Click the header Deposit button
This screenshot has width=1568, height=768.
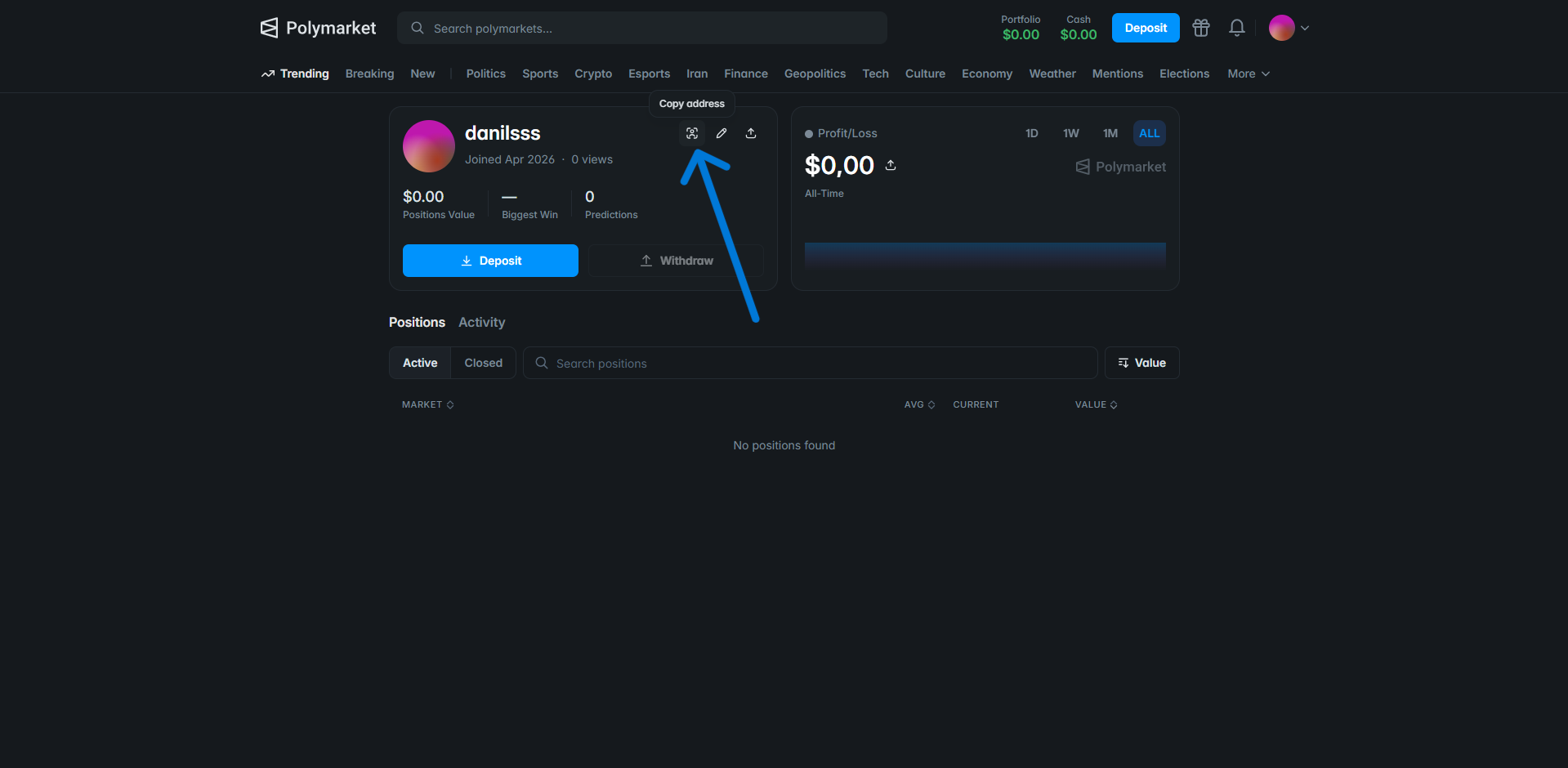1146,28
